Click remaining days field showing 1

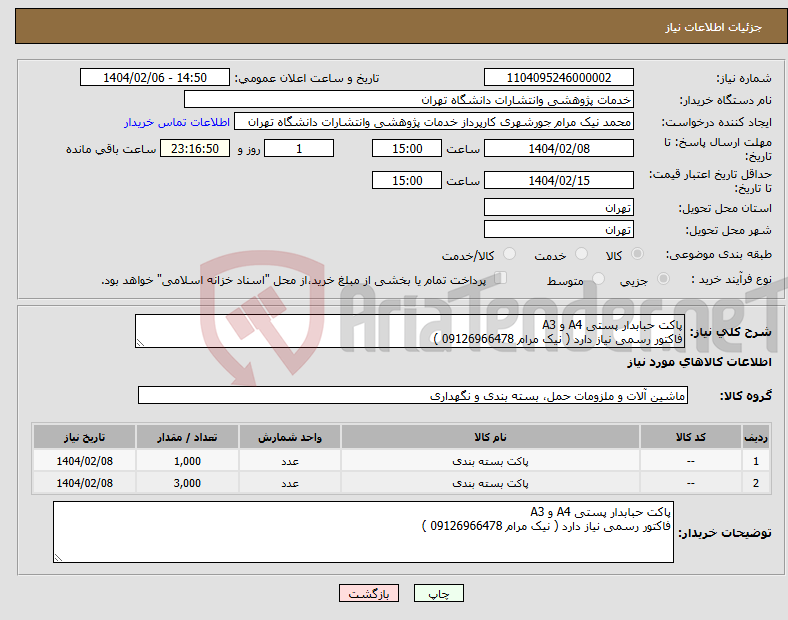[x=299, y=148]
